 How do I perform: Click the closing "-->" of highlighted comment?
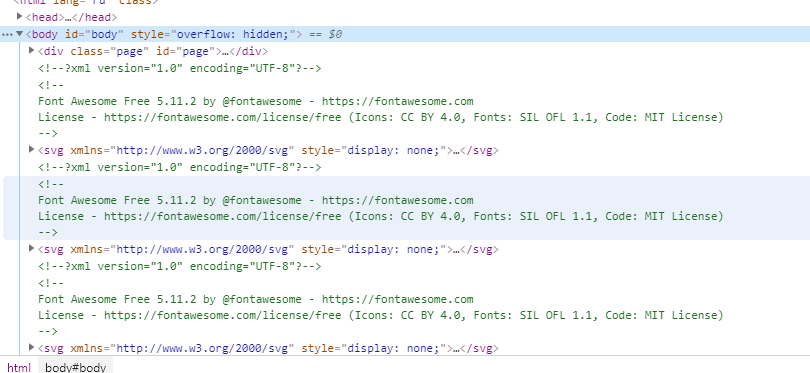[x=48, y=232]
